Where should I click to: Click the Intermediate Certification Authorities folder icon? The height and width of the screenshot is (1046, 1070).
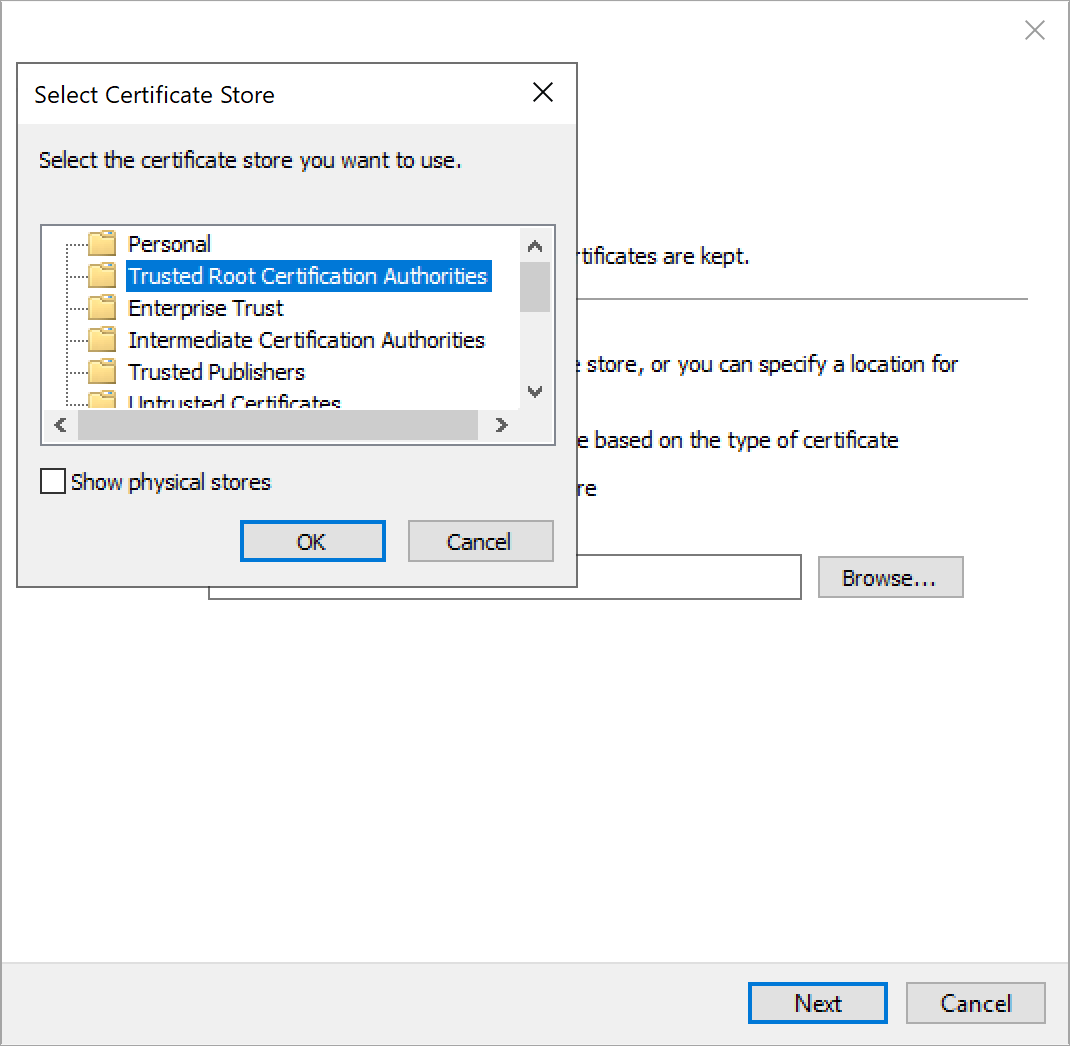[104, 339]
